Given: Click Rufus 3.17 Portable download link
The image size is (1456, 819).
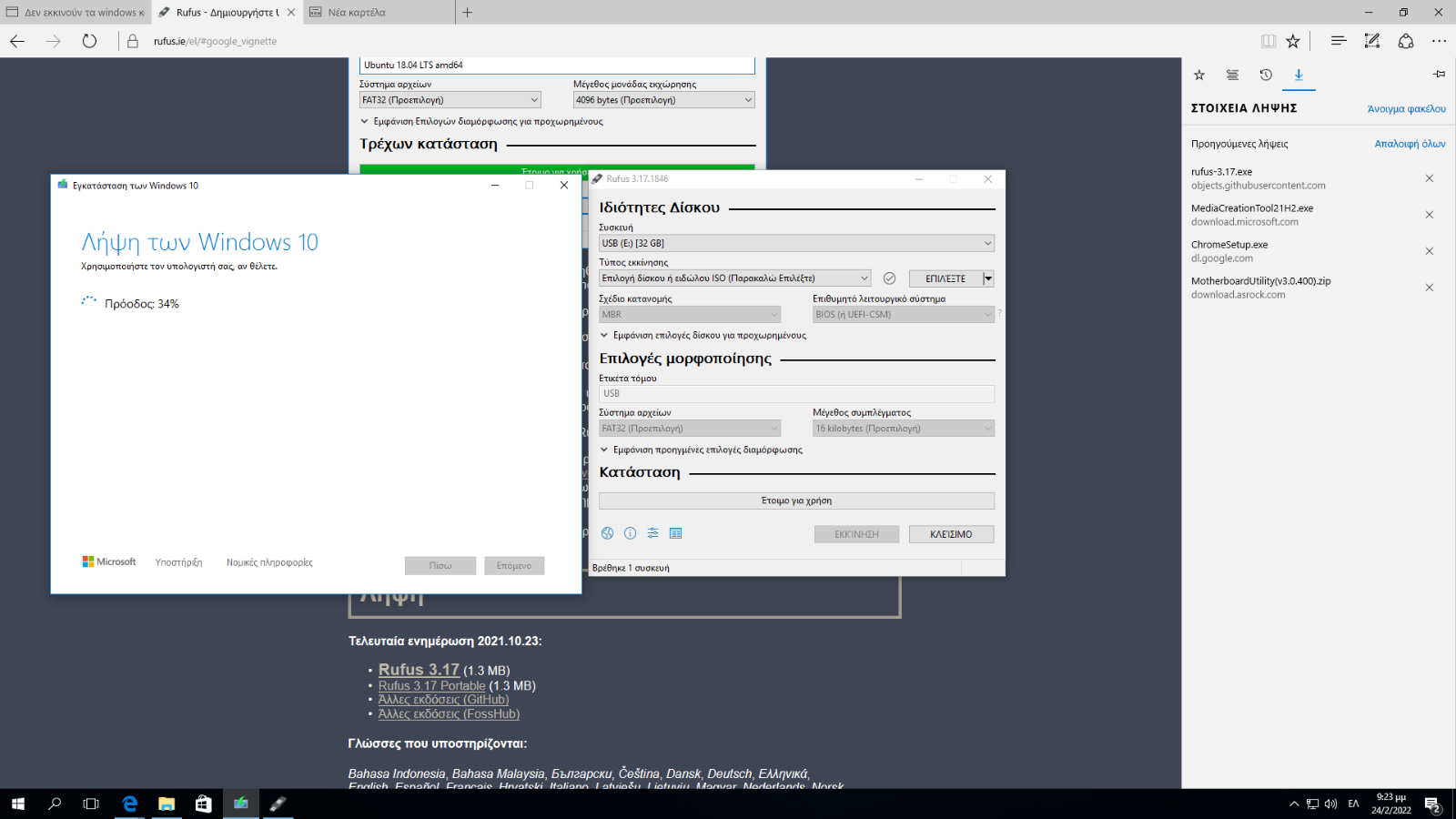Looking at the screenshot, I should click(431, 685).
